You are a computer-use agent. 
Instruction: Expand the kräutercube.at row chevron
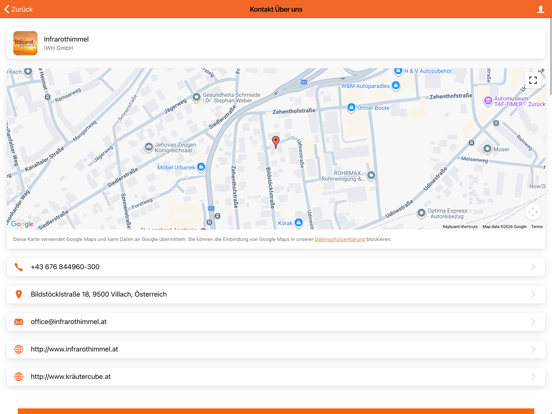coord(533,377)
